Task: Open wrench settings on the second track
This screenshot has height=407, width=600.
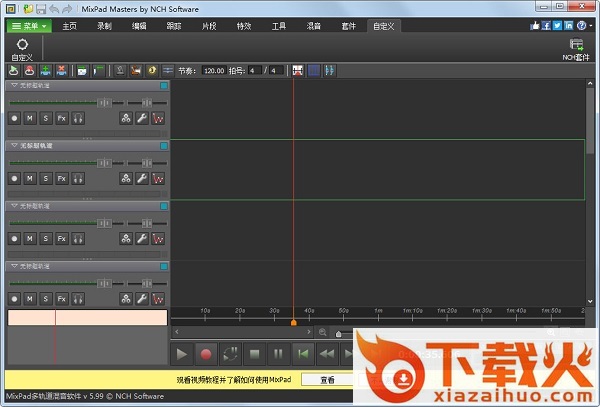Action: [x=142, y=179]
